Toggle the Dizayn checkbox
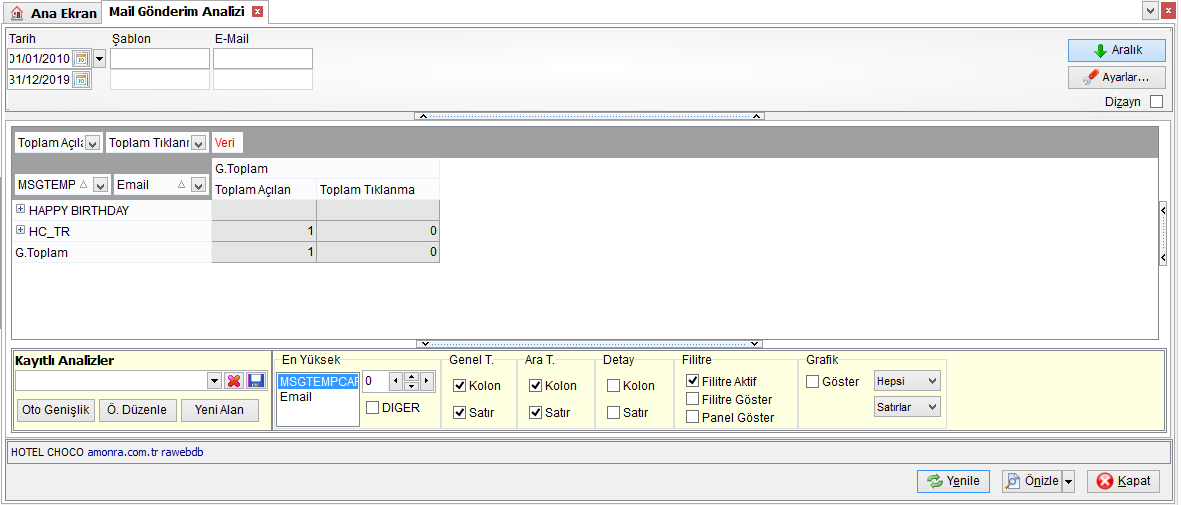1181x505 pixels. 1156,102
